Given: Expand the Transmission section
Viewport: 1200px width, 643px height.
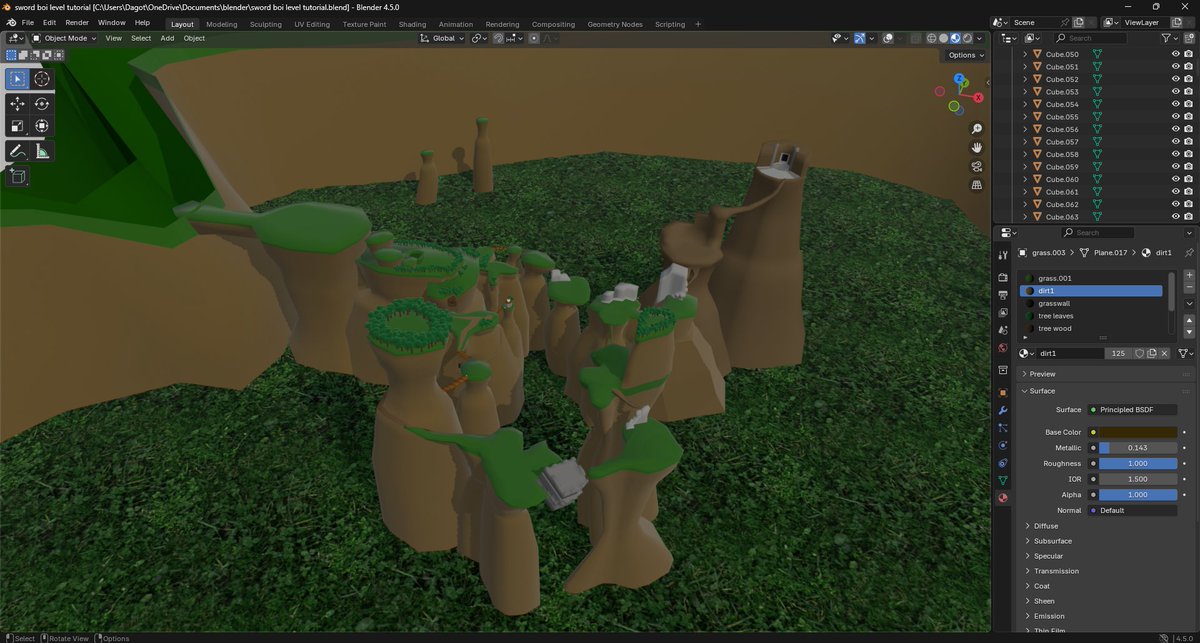Looking at the screenshot, I should [x=1056, y=571].
